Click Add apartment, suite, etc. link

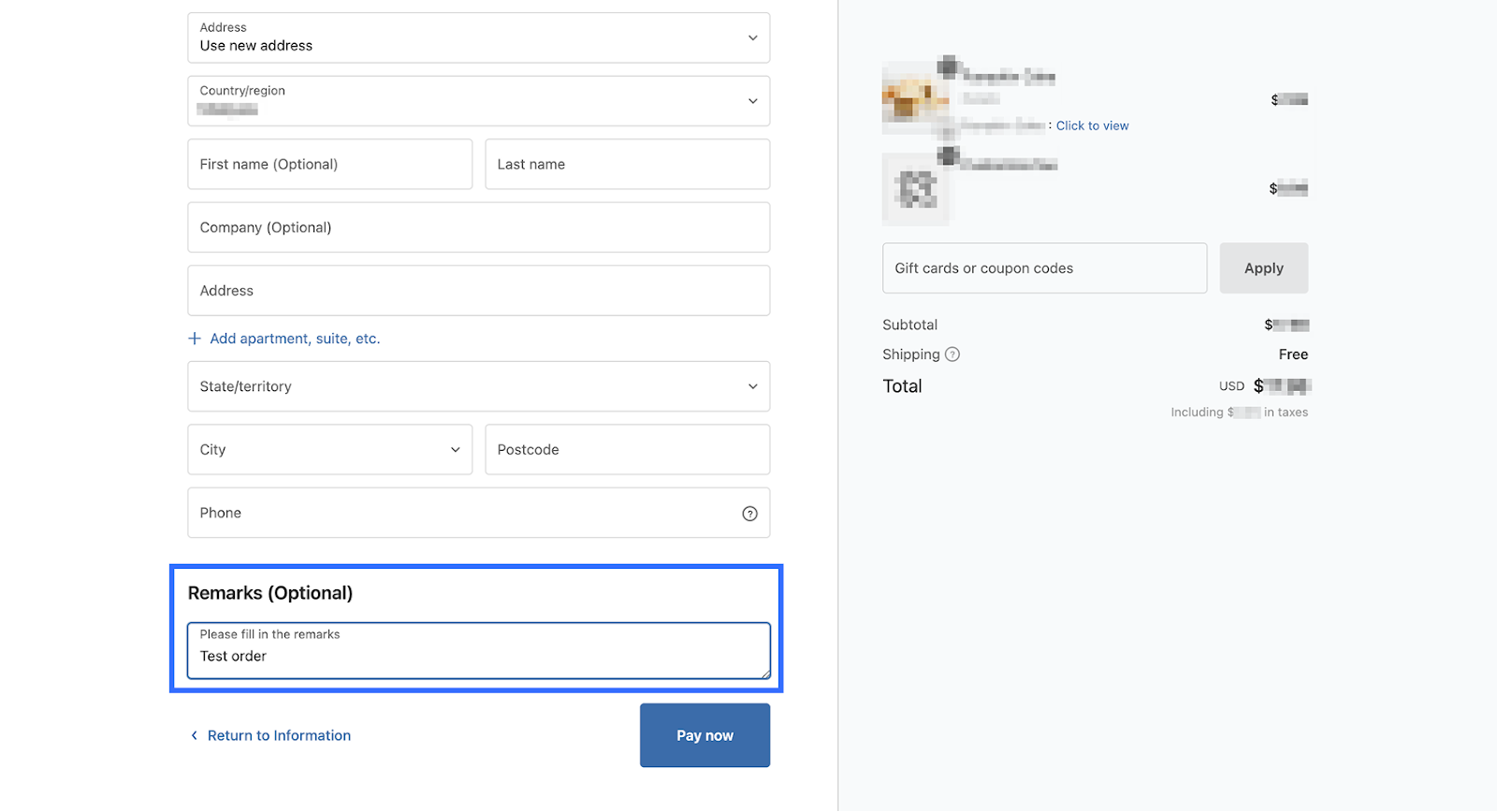pyautogui.click(x=295, y=339)
